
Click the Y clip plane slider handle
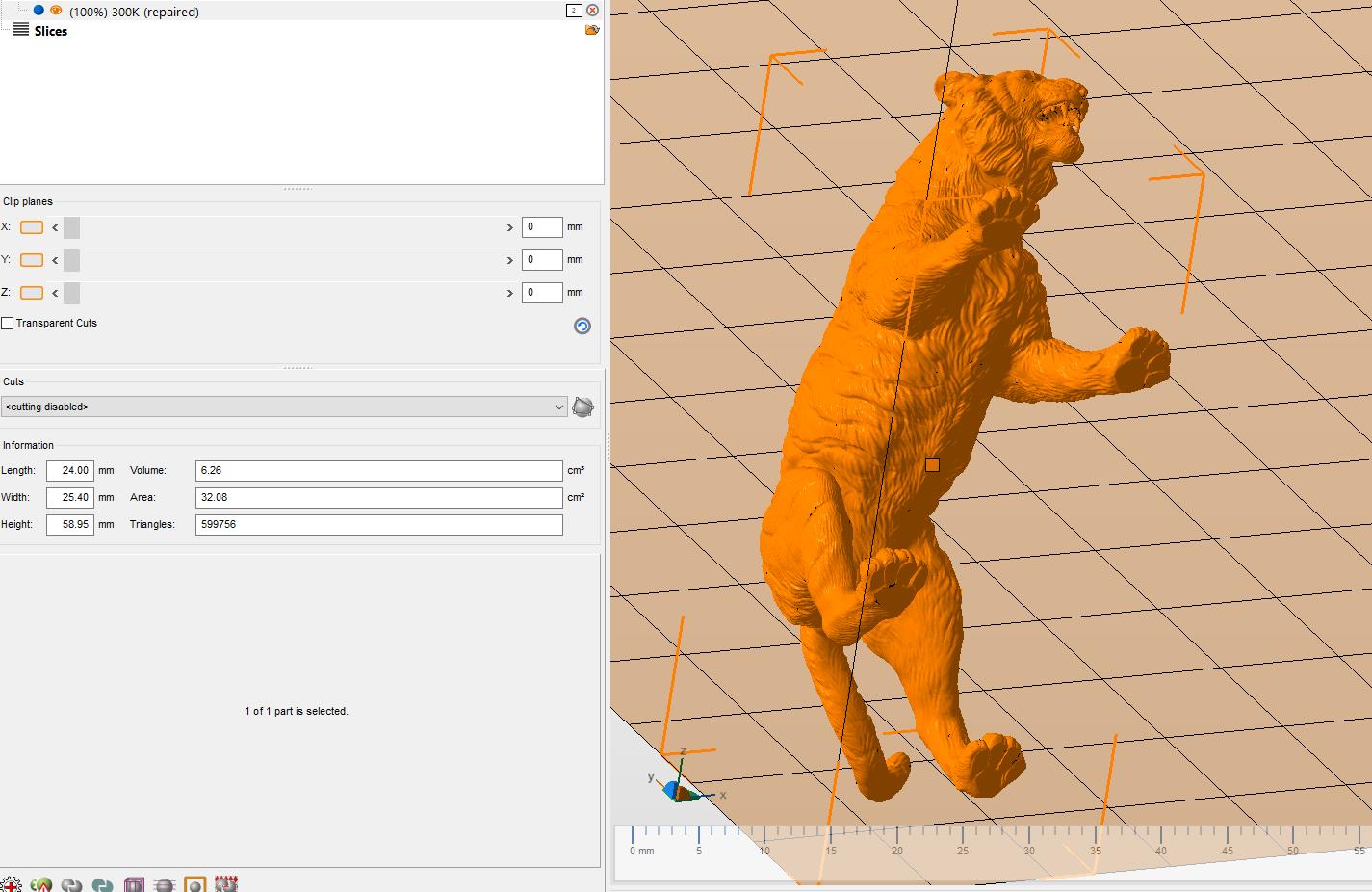click(x=72, y=260)
